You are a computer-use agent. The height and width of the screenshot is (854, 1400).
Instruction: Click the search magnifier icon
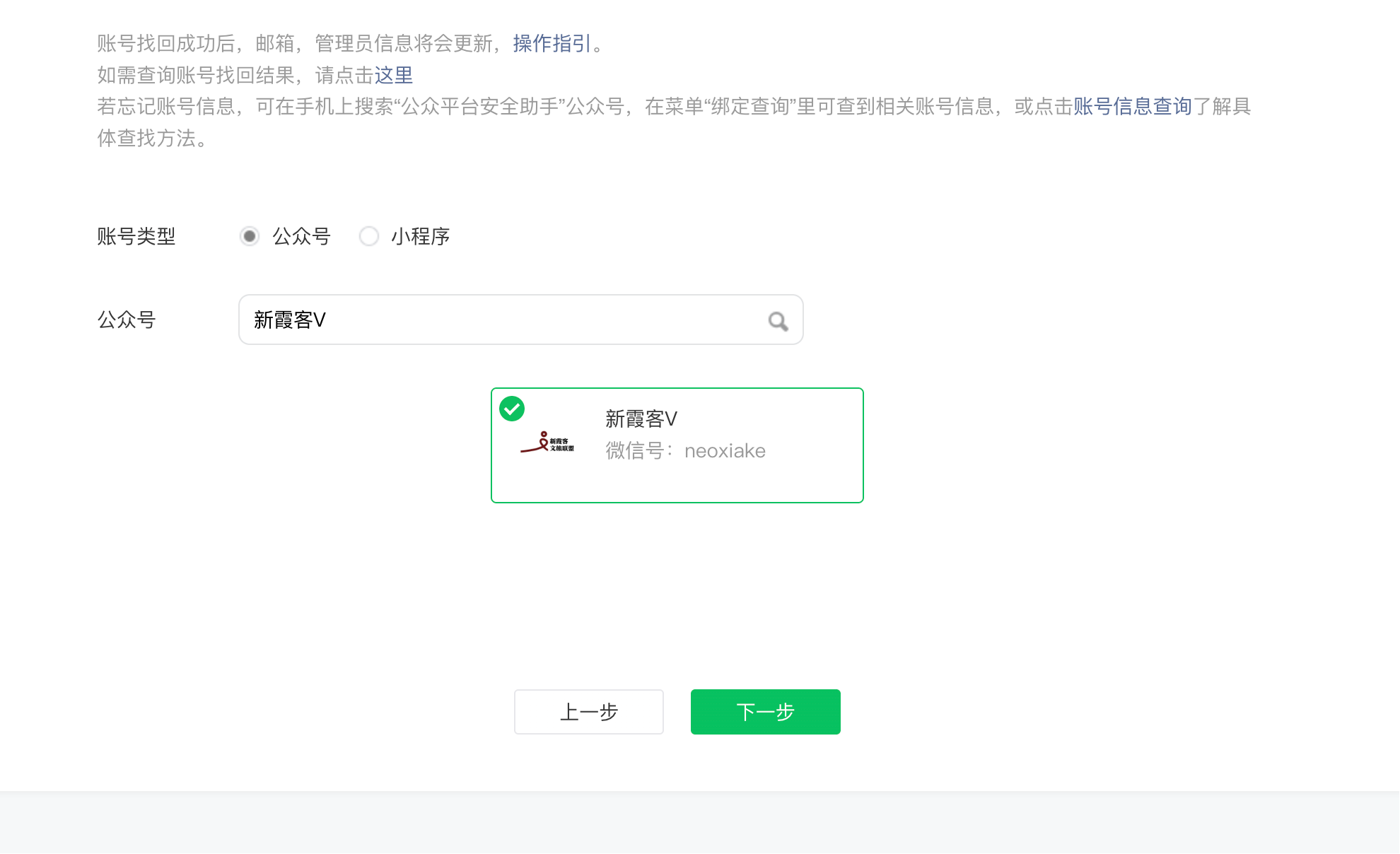point(778,321)
